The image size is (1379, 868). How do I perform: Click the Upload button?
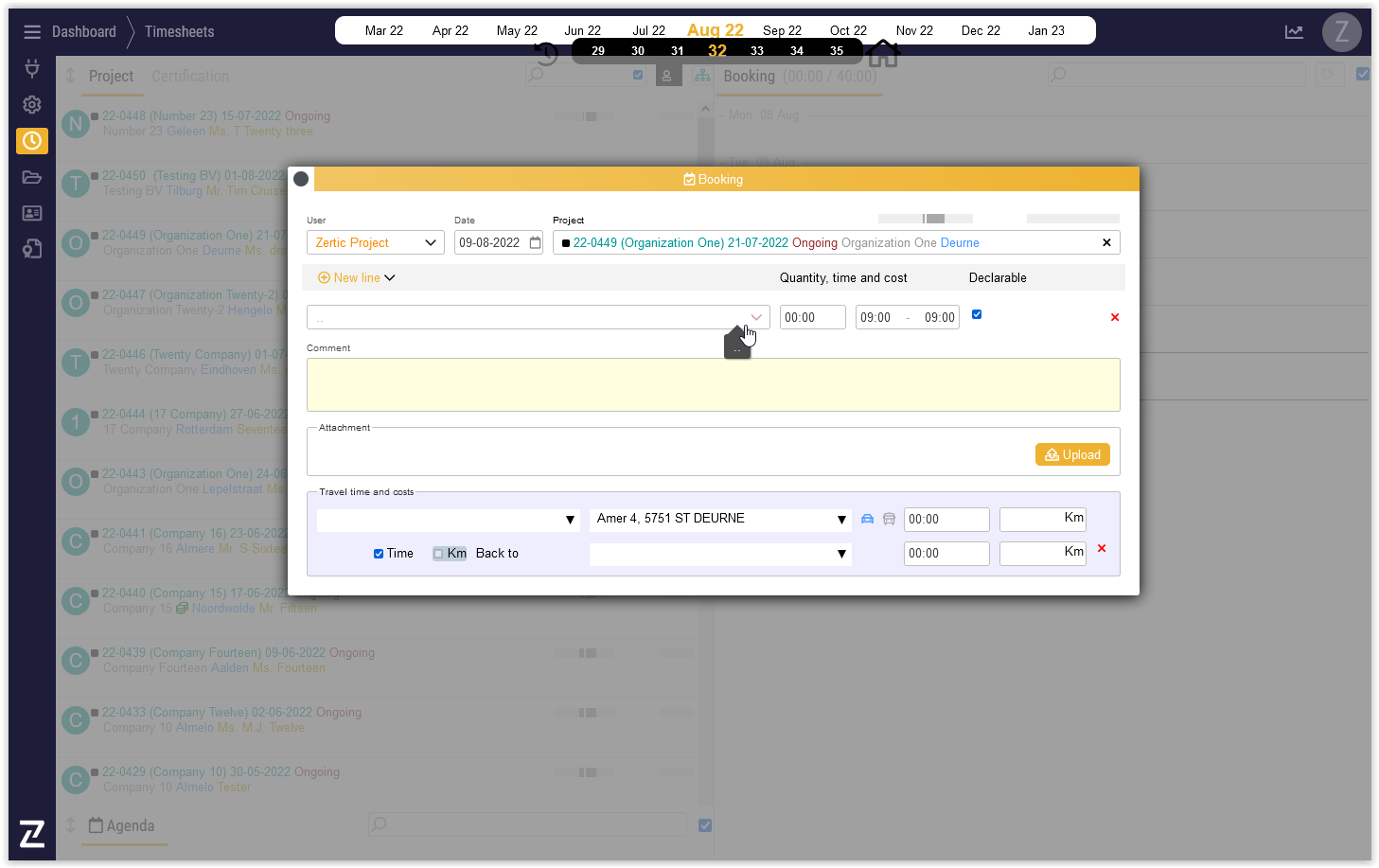coord(1072,455)
